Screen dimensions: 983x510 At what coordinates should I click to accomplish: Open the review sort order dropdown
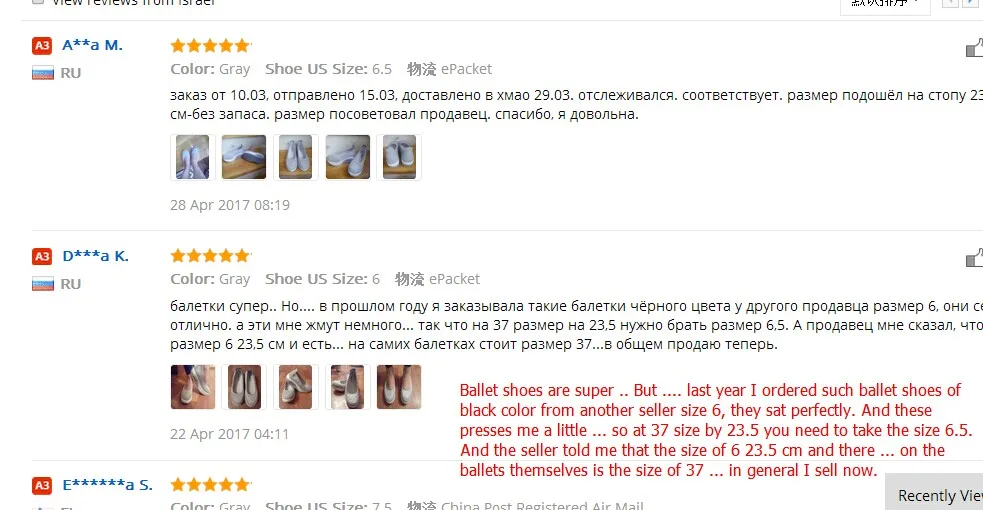[885, 4]
